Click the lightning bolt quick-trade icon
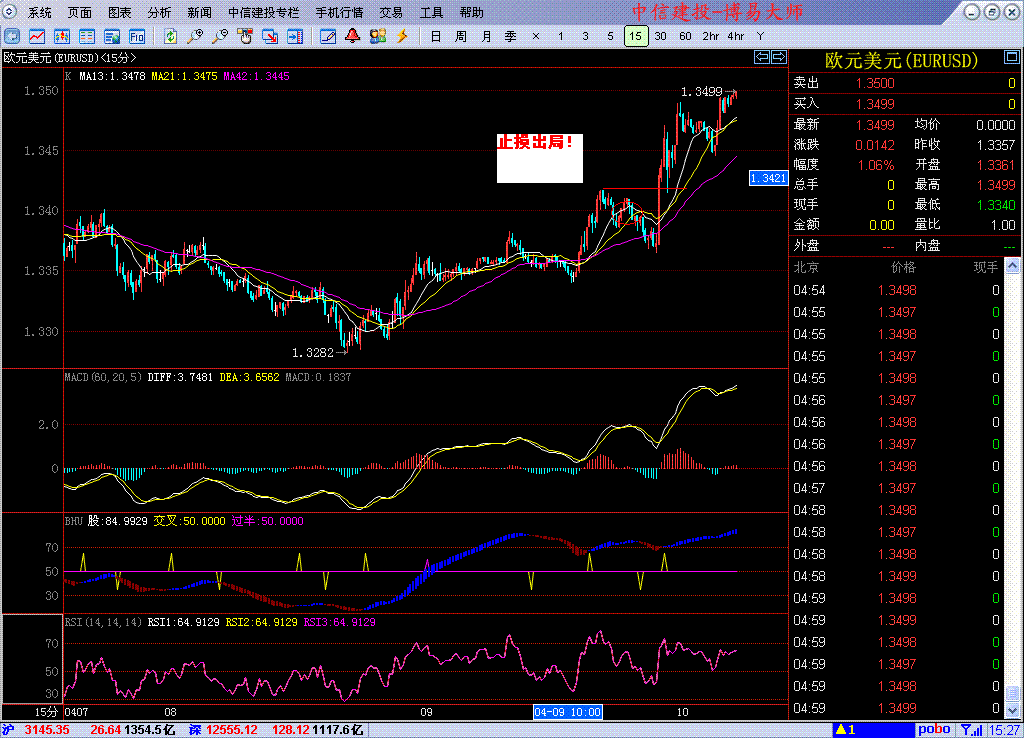 point(402,37)
